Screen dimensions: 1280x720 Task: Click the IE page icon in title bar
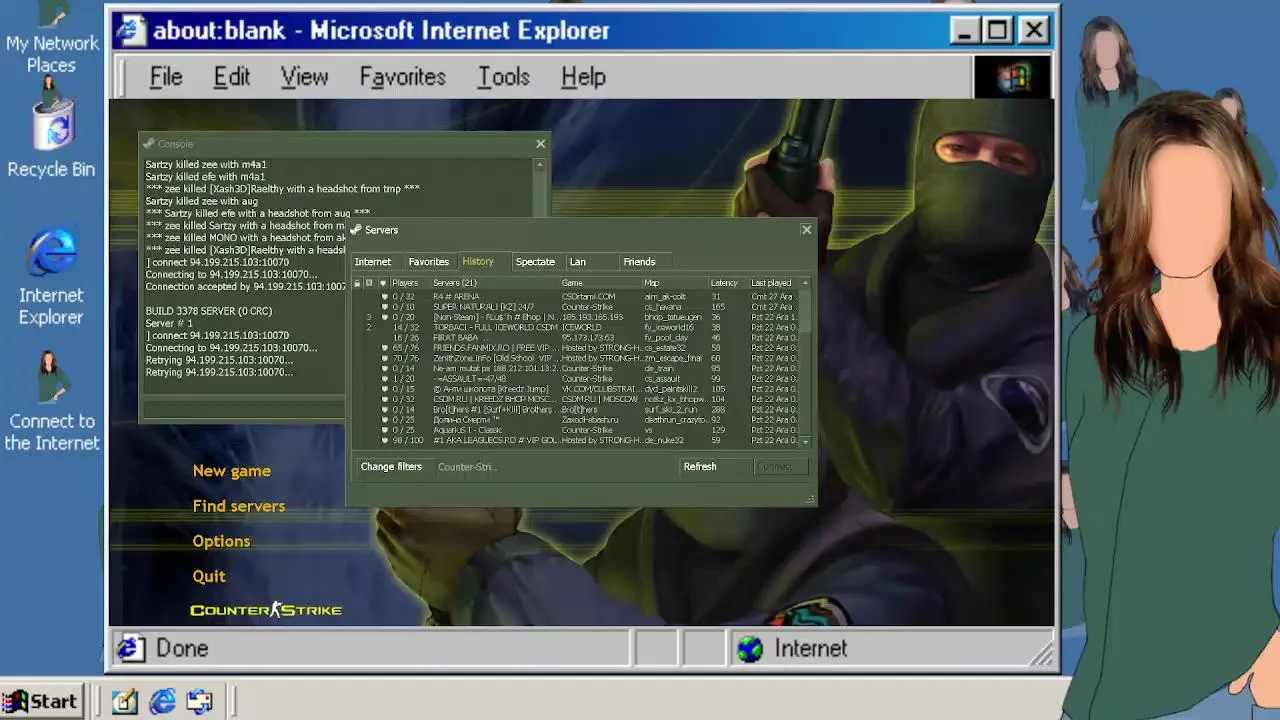pos(129,30)
